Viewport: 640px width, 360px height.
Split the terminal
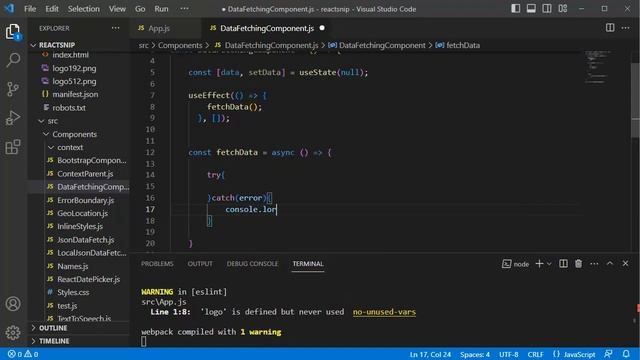(x=563, y=264)
